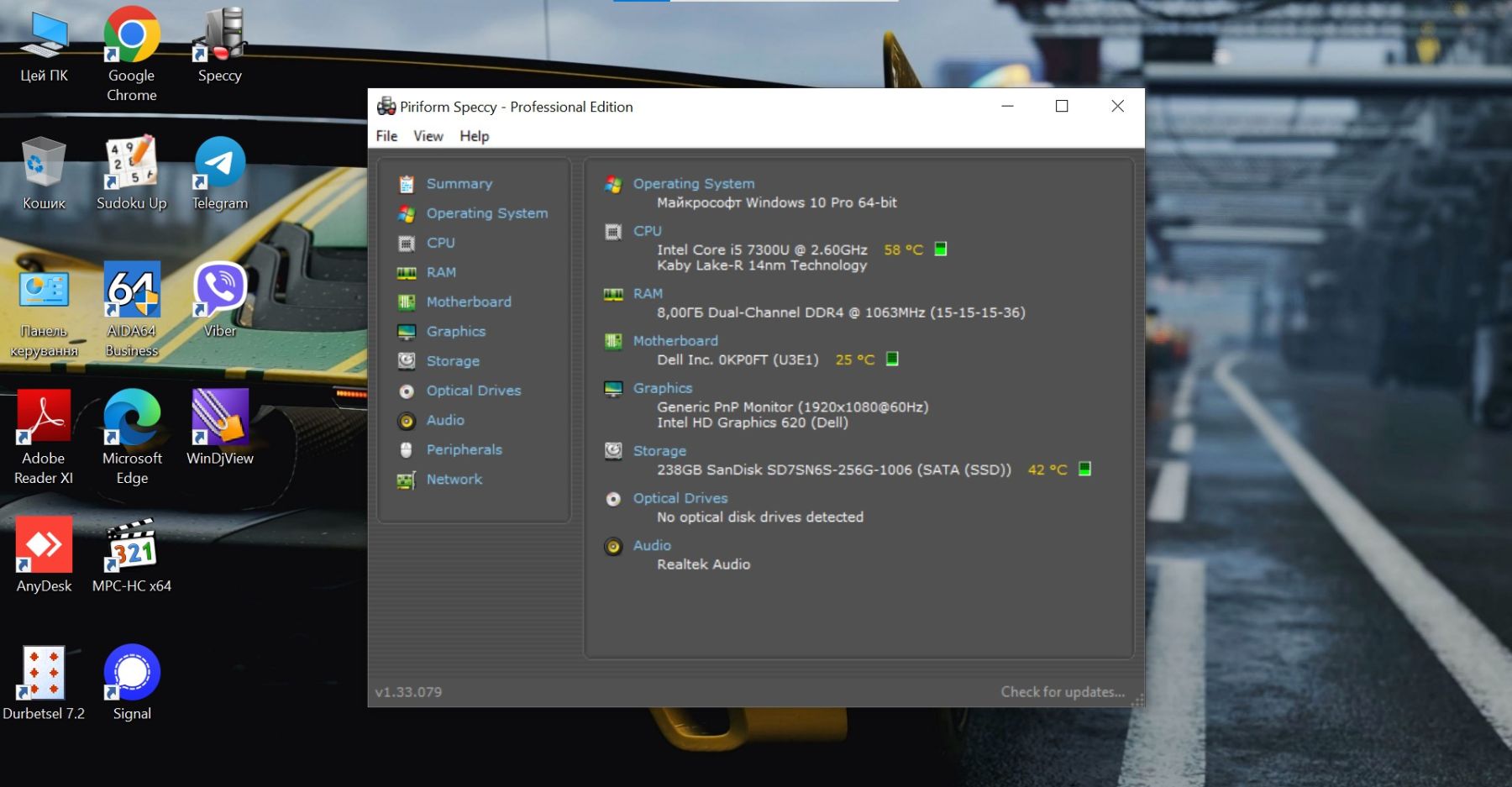Click the Speccy window title bar icon
This screenshot has height=787, width=1512.
386,107
